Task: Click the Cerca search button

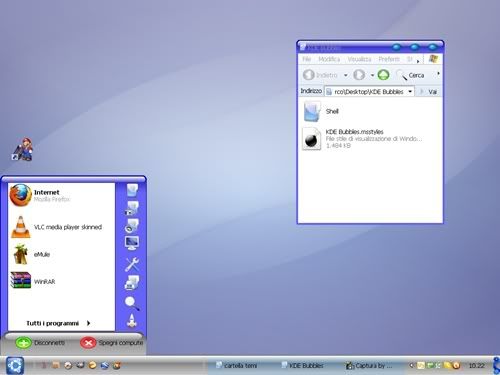Action: (411, 75)
